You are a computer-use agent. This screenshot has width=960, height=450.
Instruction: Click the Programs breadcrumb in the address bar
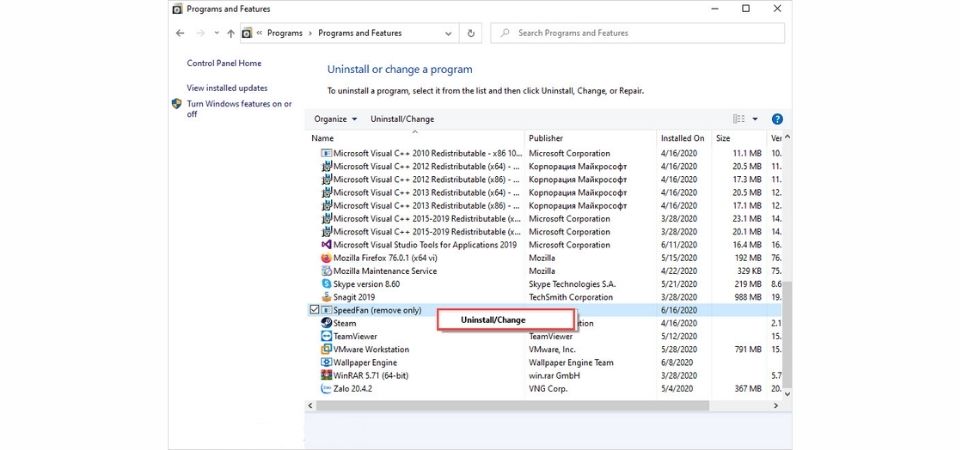pyautogui.click(x=285, y=33)
